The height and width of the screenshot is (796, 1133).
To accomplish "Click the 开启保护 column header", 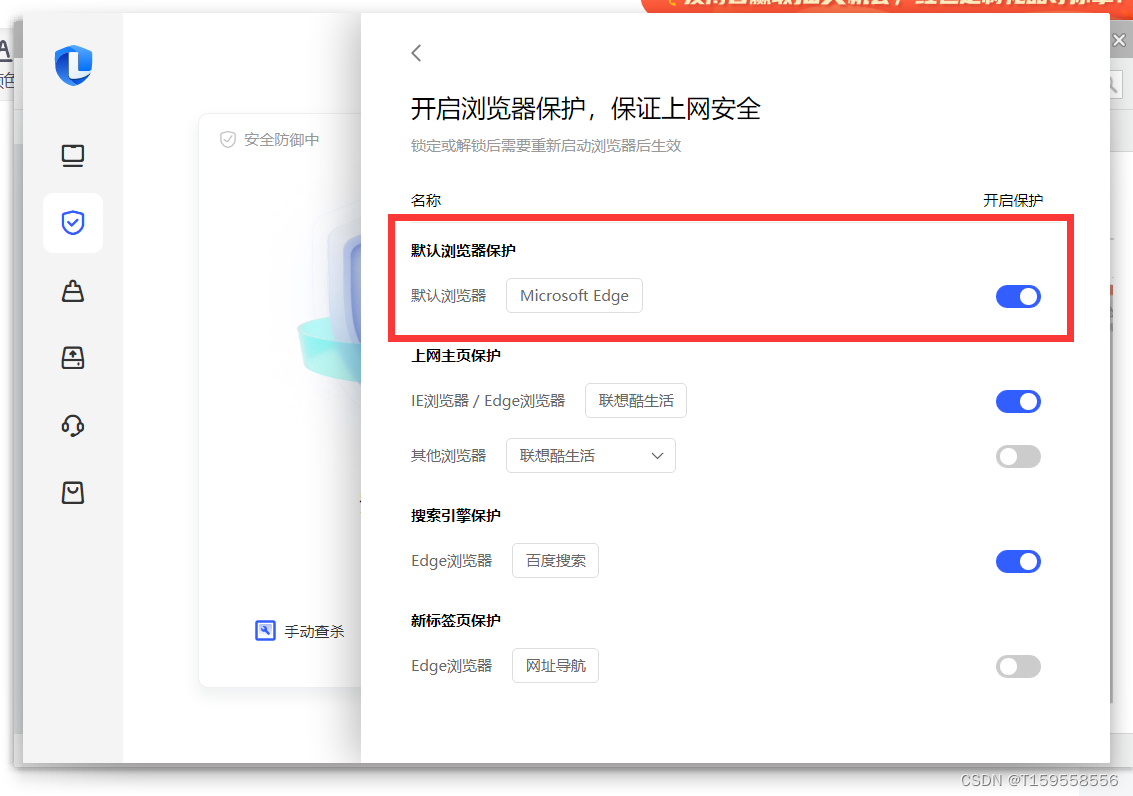I will 1013,200.
